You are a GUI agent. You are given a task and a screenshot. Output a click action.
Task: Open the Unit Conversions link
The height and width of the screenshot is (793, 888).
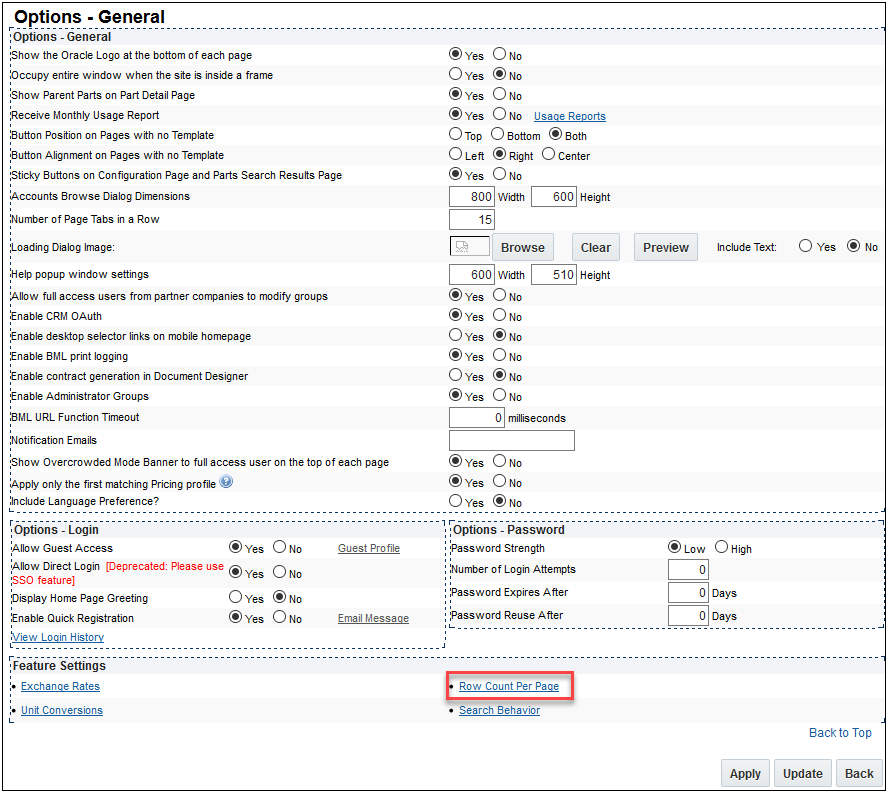(x=62, y=710)
